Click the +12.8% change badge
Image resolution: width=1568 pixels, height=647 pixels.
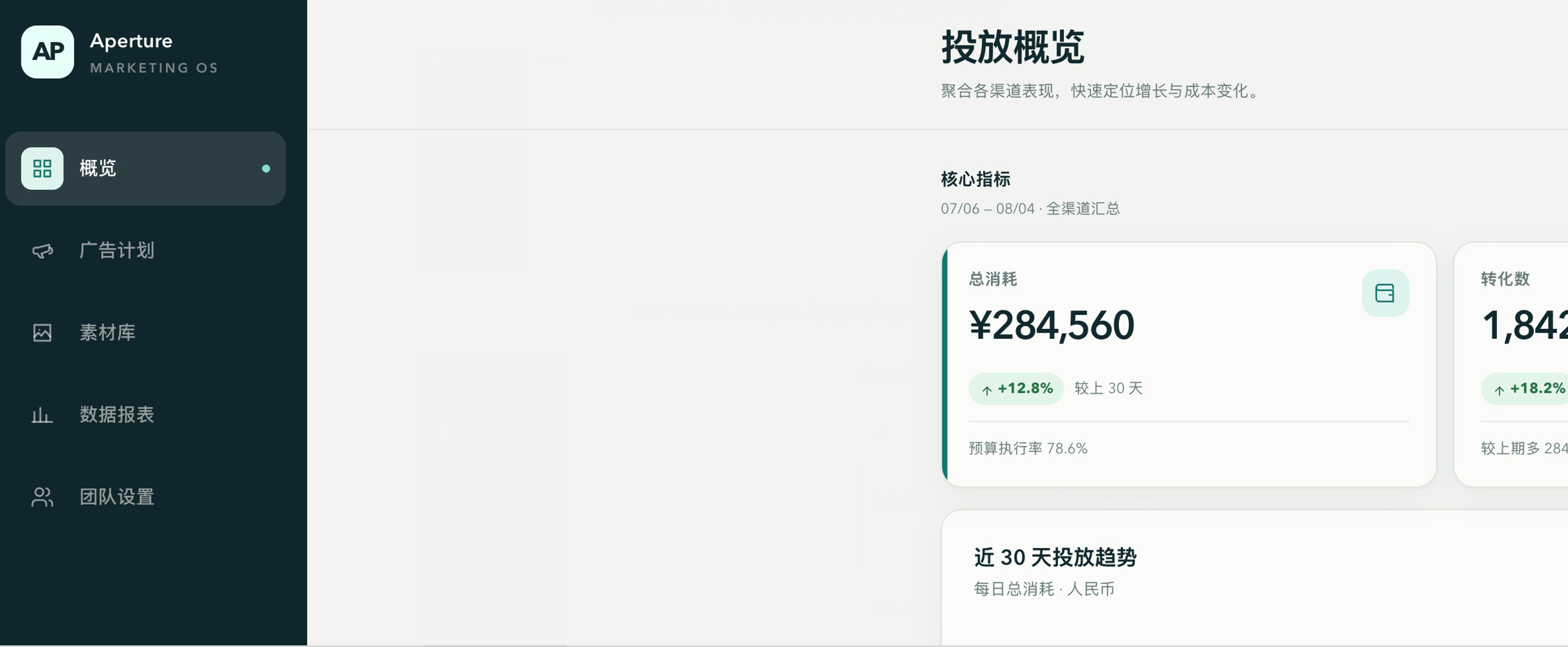[x=1016, y=389]
